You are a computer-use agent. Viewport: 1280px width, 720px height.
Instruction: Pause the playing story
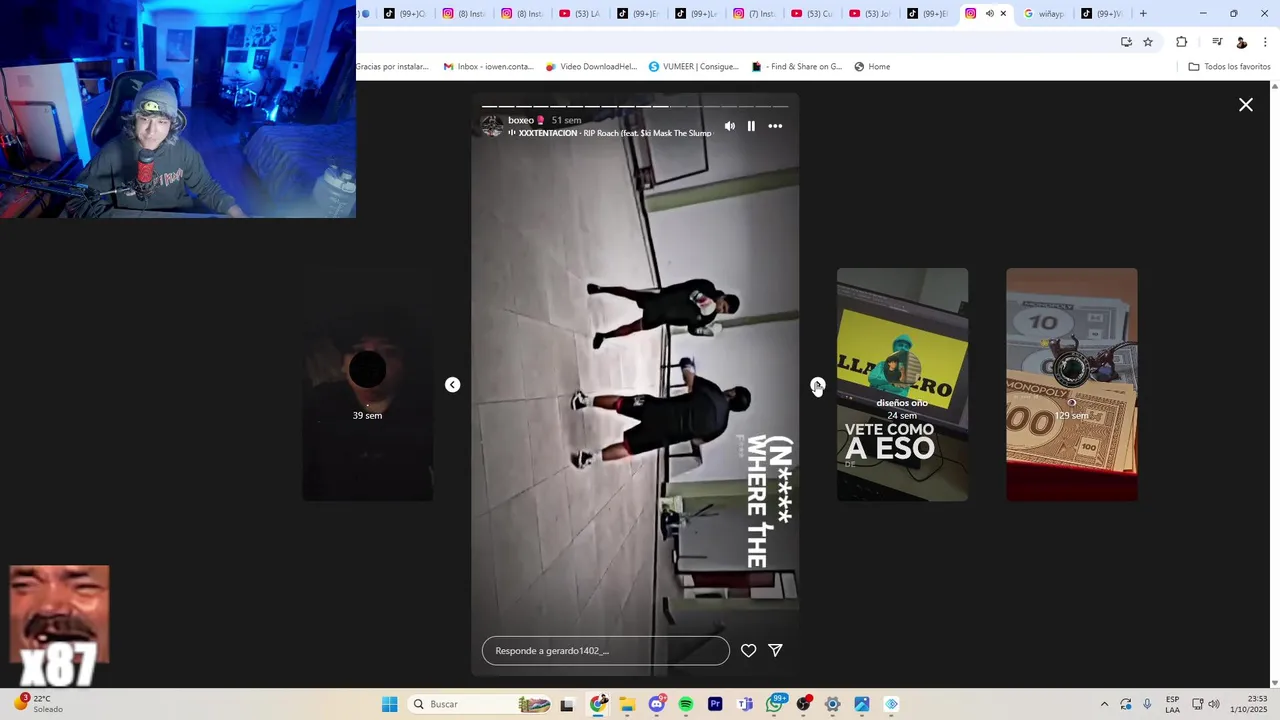[751, 126]
